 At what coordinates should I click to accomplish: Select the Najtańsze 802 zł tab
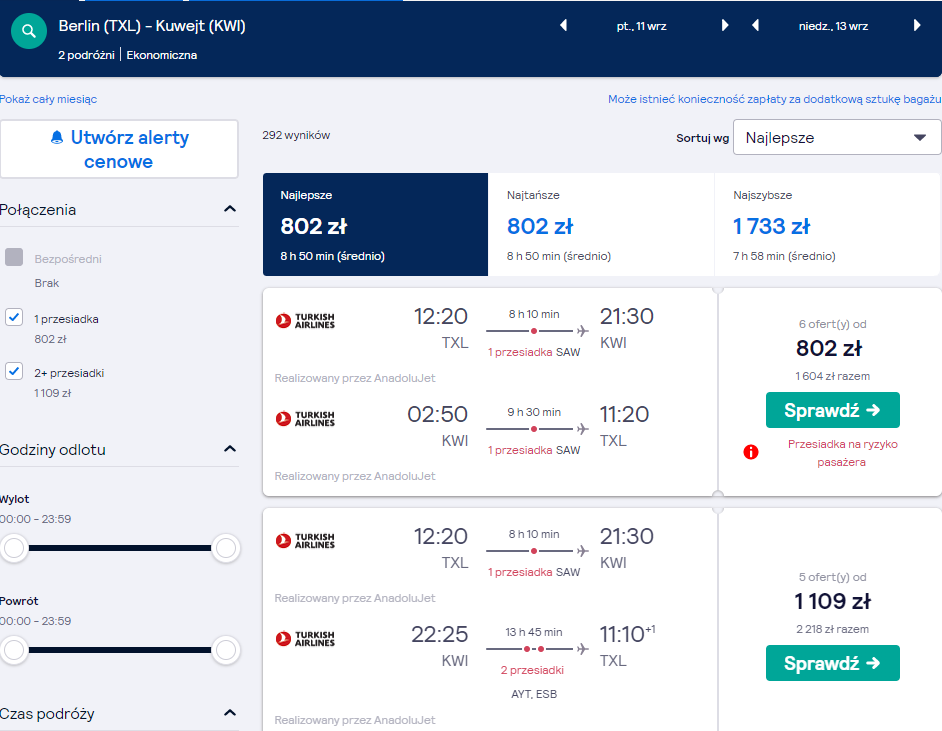click(x=601, y=225)
